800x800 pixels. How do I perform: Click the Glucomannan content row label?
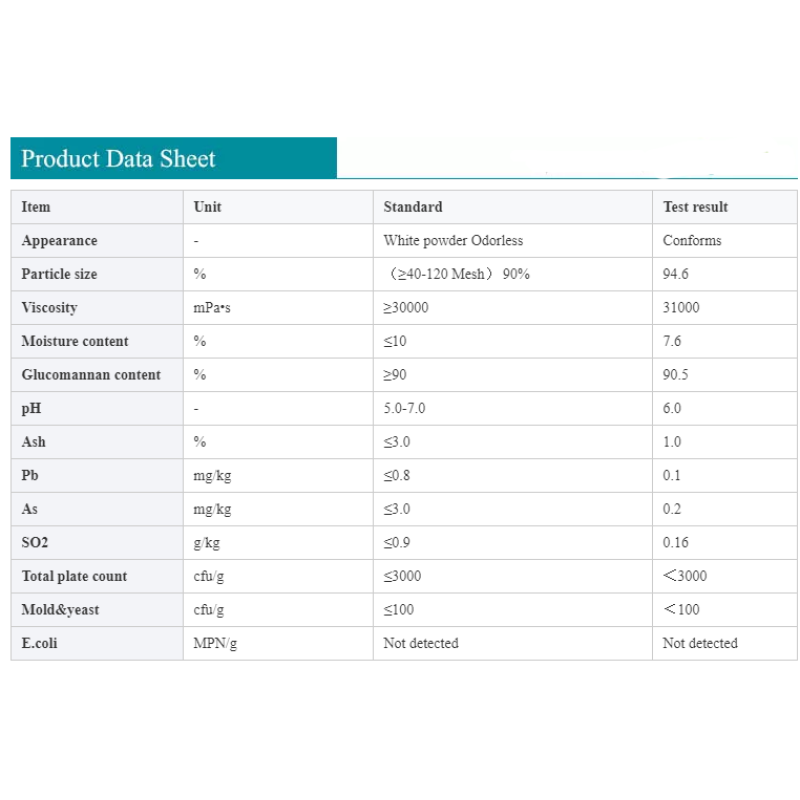coord(91,375)
